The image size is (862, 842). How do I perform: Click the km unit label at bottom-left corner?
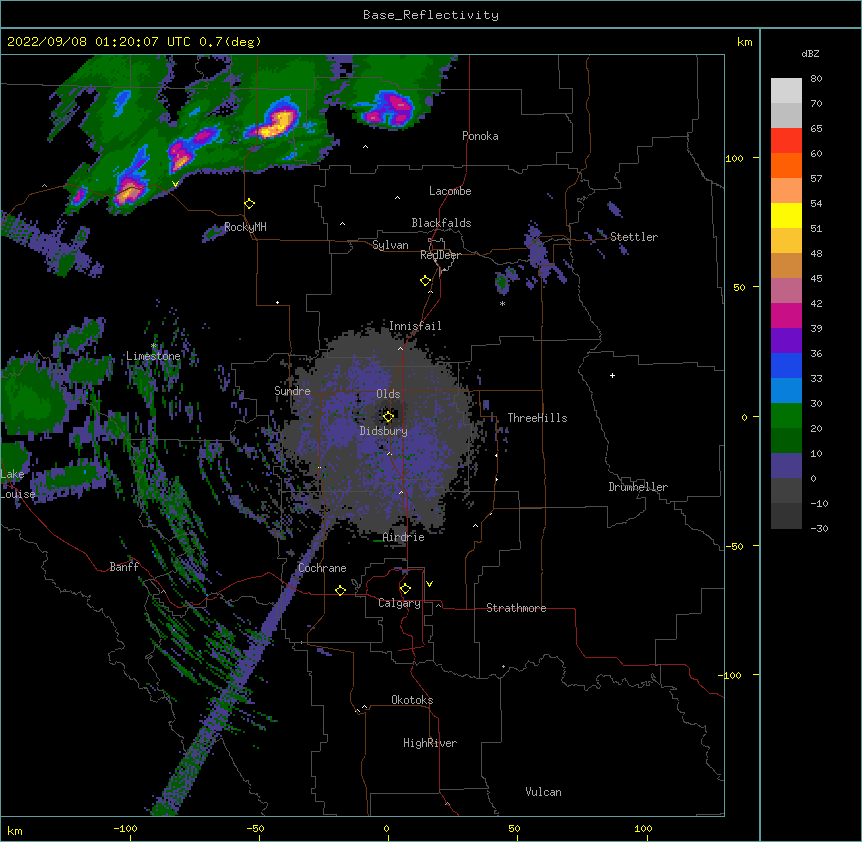click(x=15, y=830)
